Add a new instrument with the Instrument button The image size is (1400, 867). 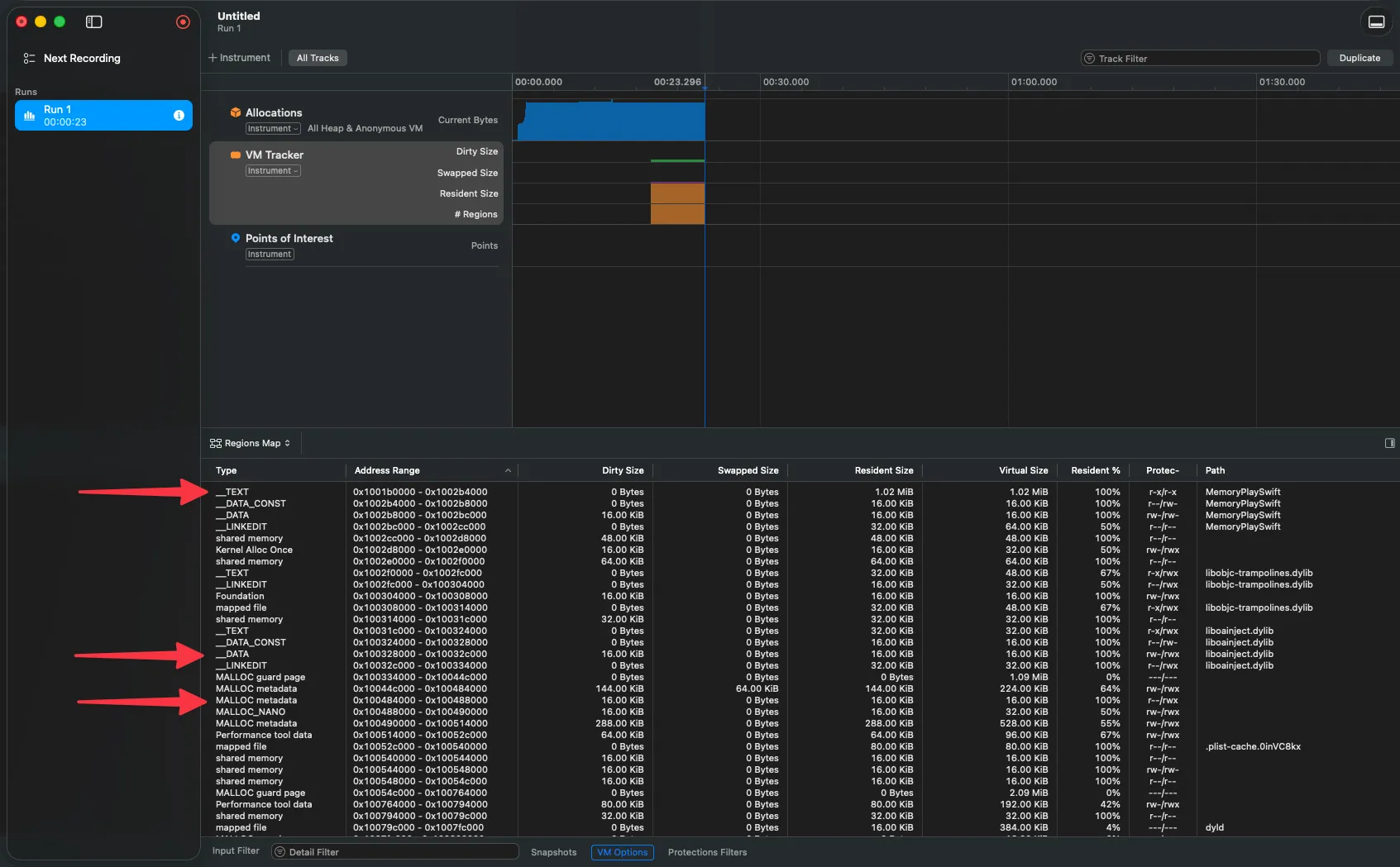pos(240,57)
